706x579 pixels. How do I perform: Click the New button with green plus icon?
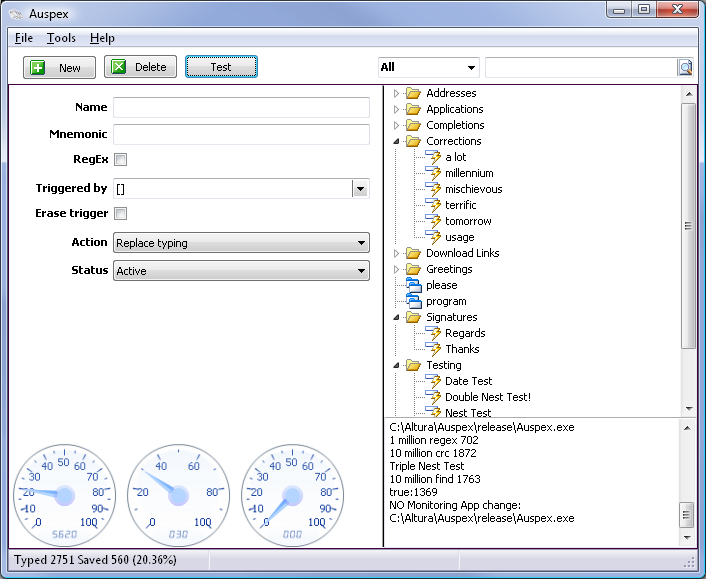click(59, 68)
